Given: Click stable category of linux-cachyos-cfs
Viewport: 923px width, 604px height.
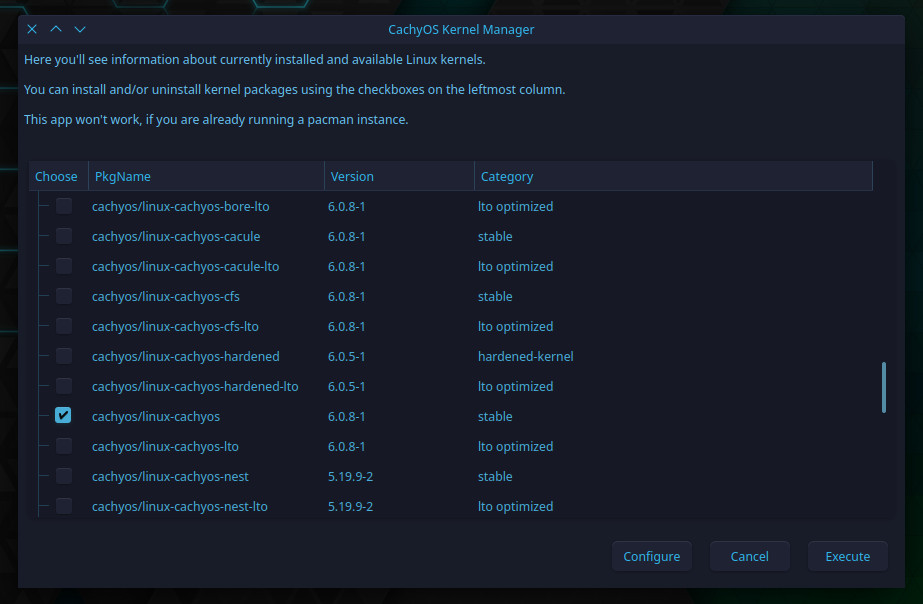Looking at the screenshot, I should 495,297.
